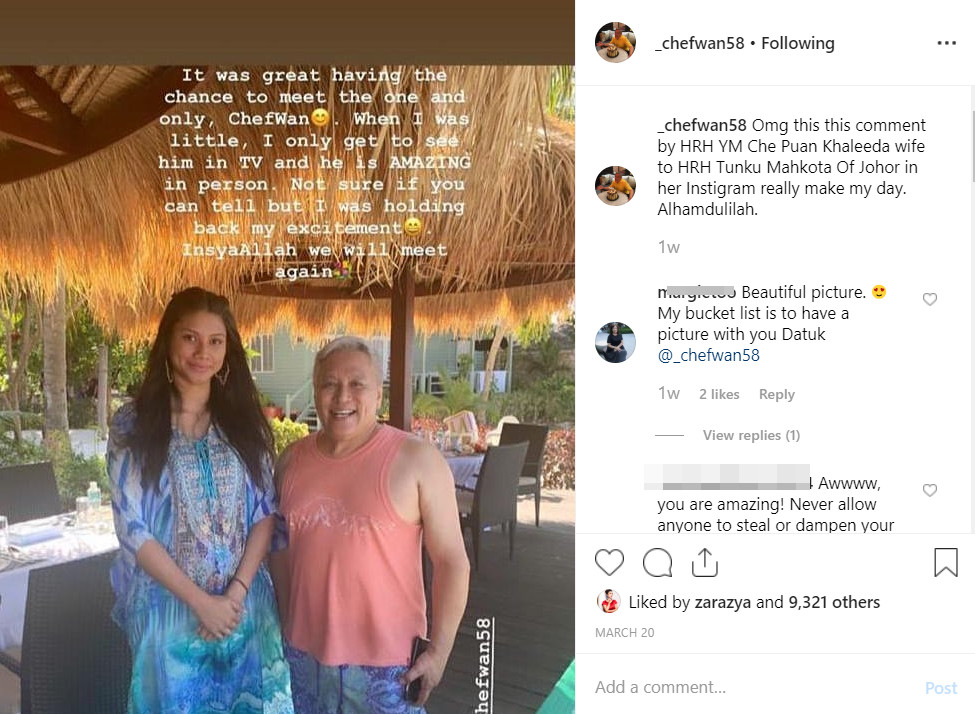Save post with bookmark icon

coord(946,562)
